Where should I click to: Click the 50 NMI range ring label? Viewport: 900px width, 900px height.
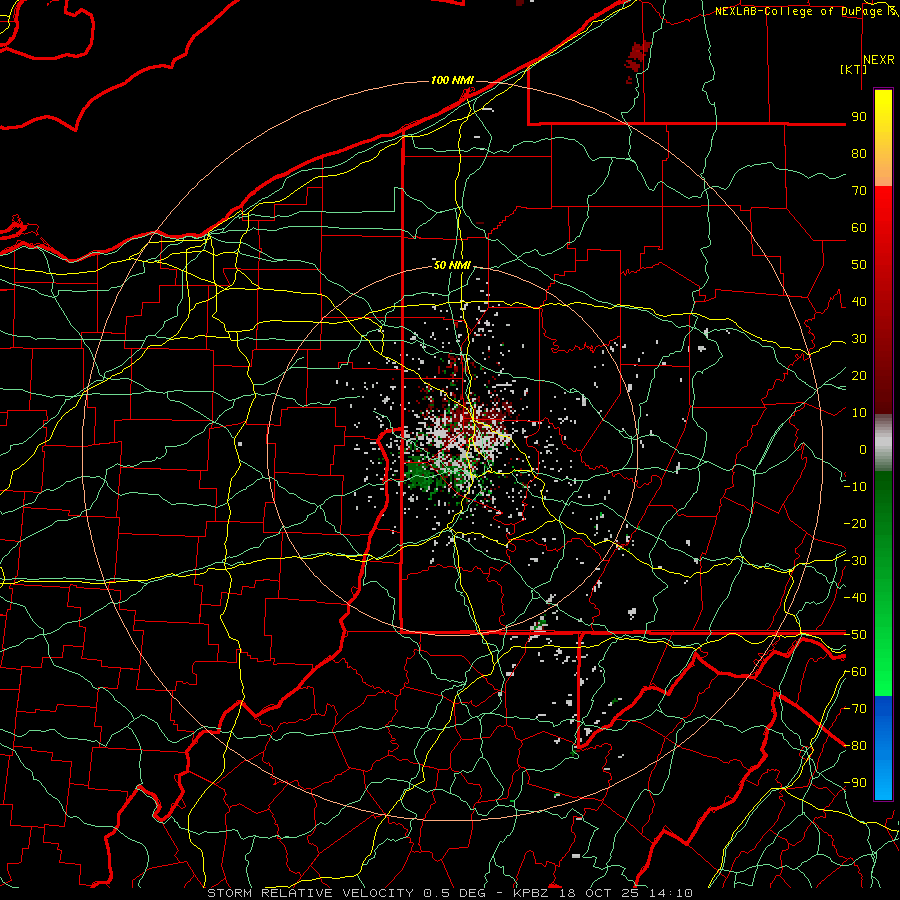[x=452, y=265]
